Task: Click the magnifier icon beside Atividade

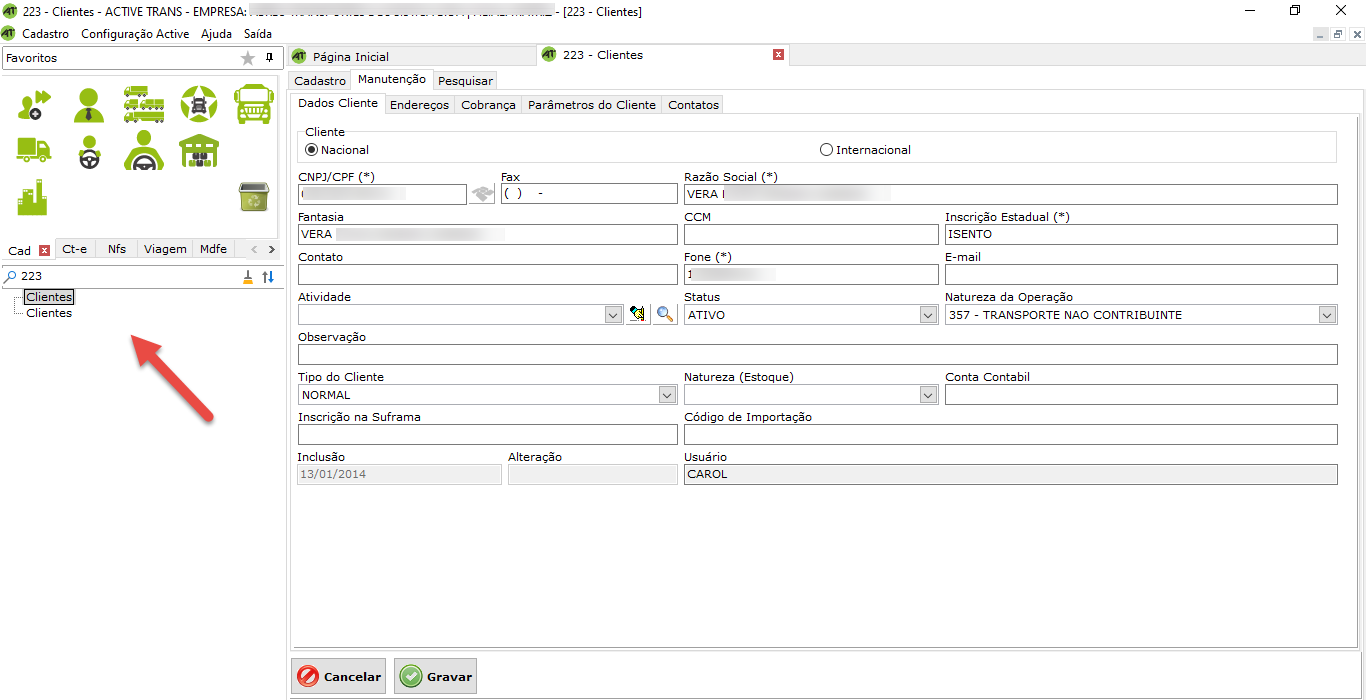Action: click(665, 315)
